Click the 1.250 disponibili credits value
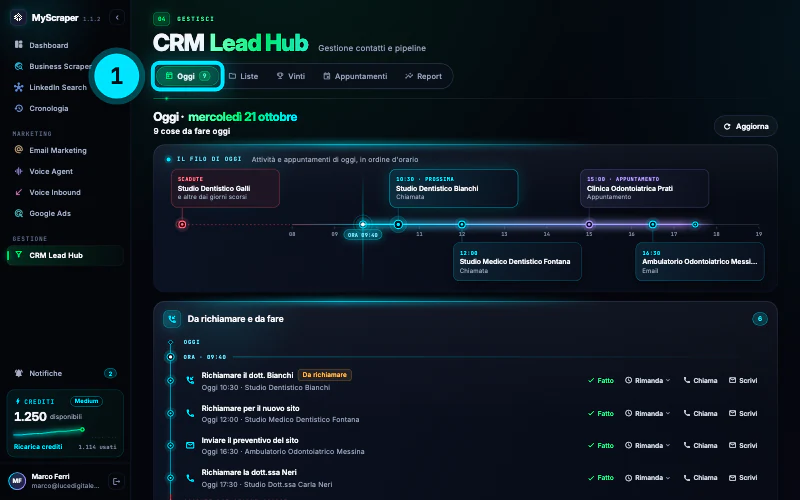 48,416
